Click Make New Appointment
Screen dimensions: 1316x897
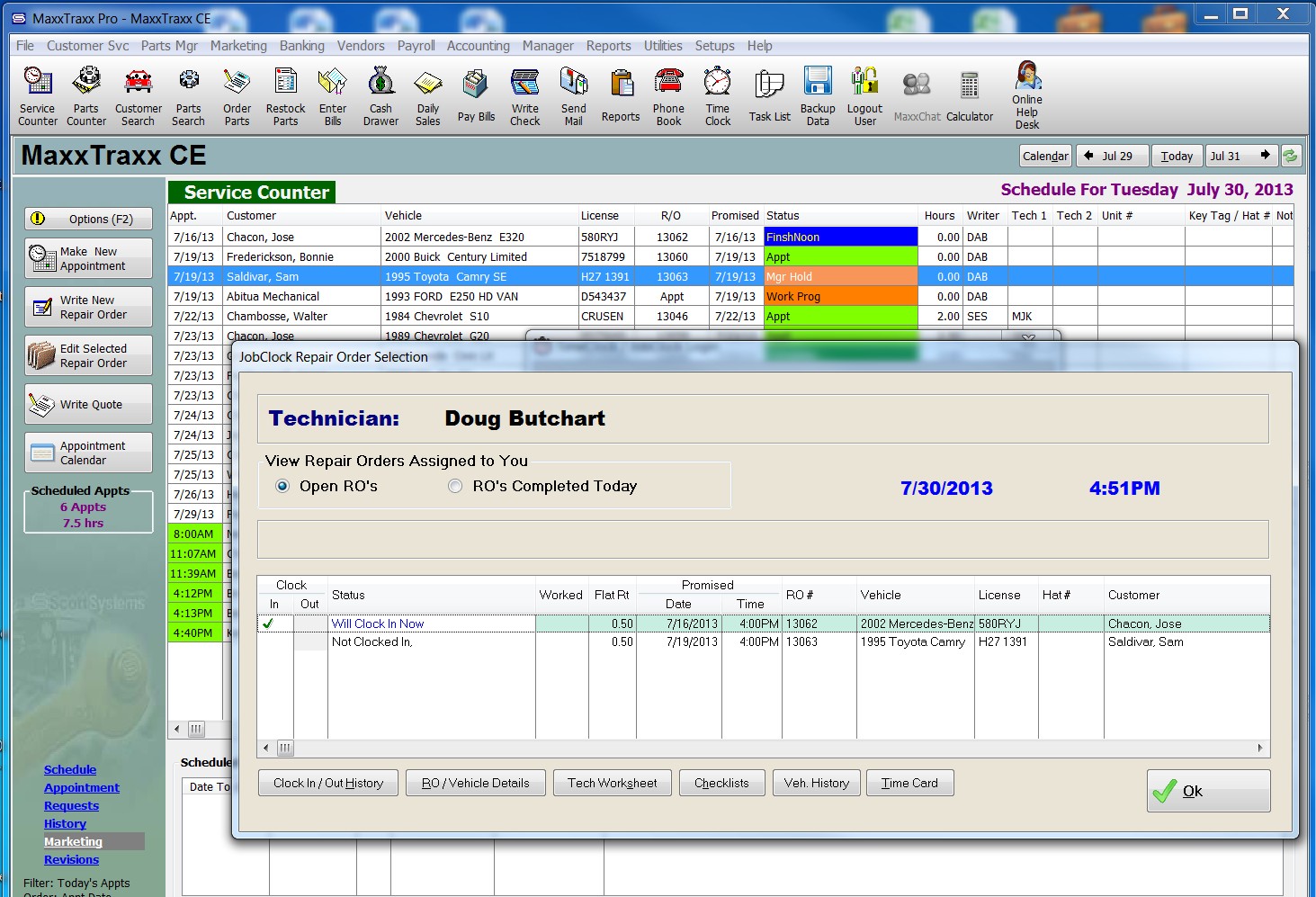coord(88,258)
